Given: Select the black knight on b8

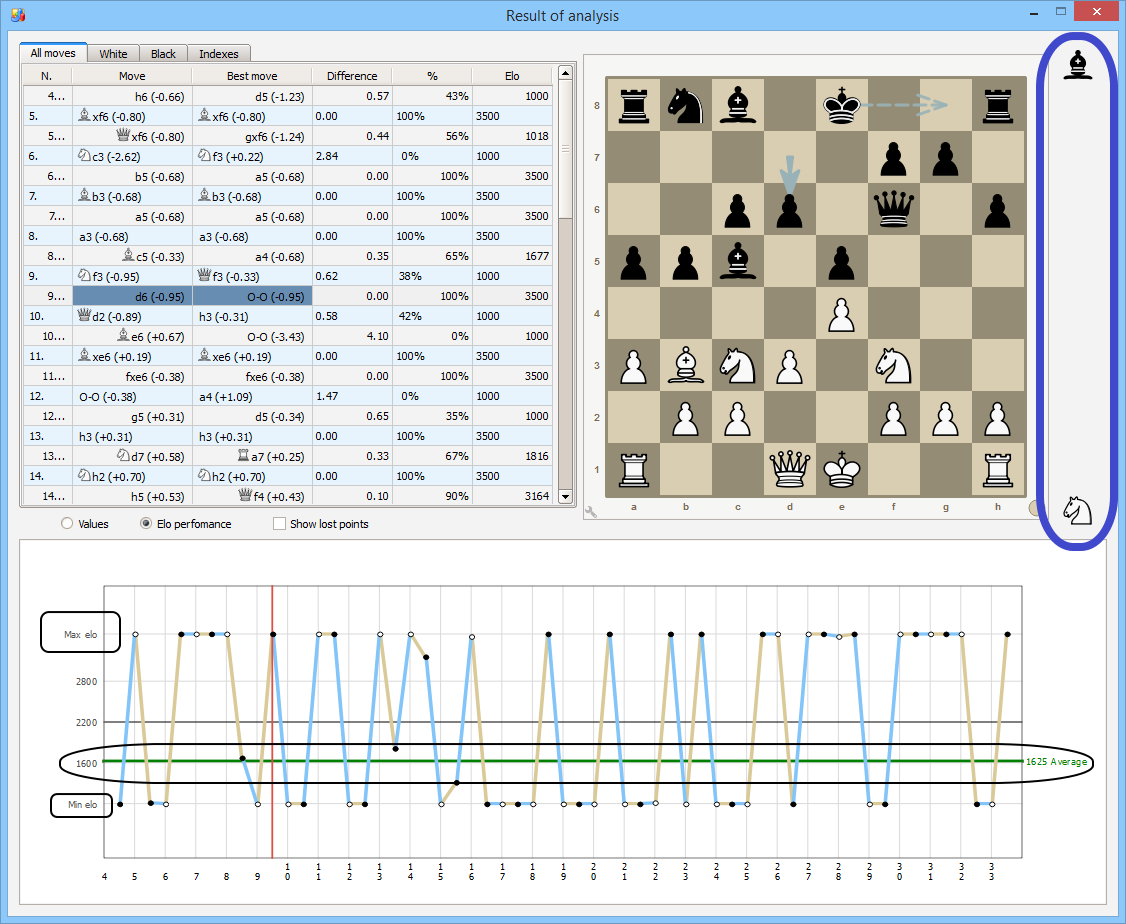Looking at the screenshot, I should 685,106.
